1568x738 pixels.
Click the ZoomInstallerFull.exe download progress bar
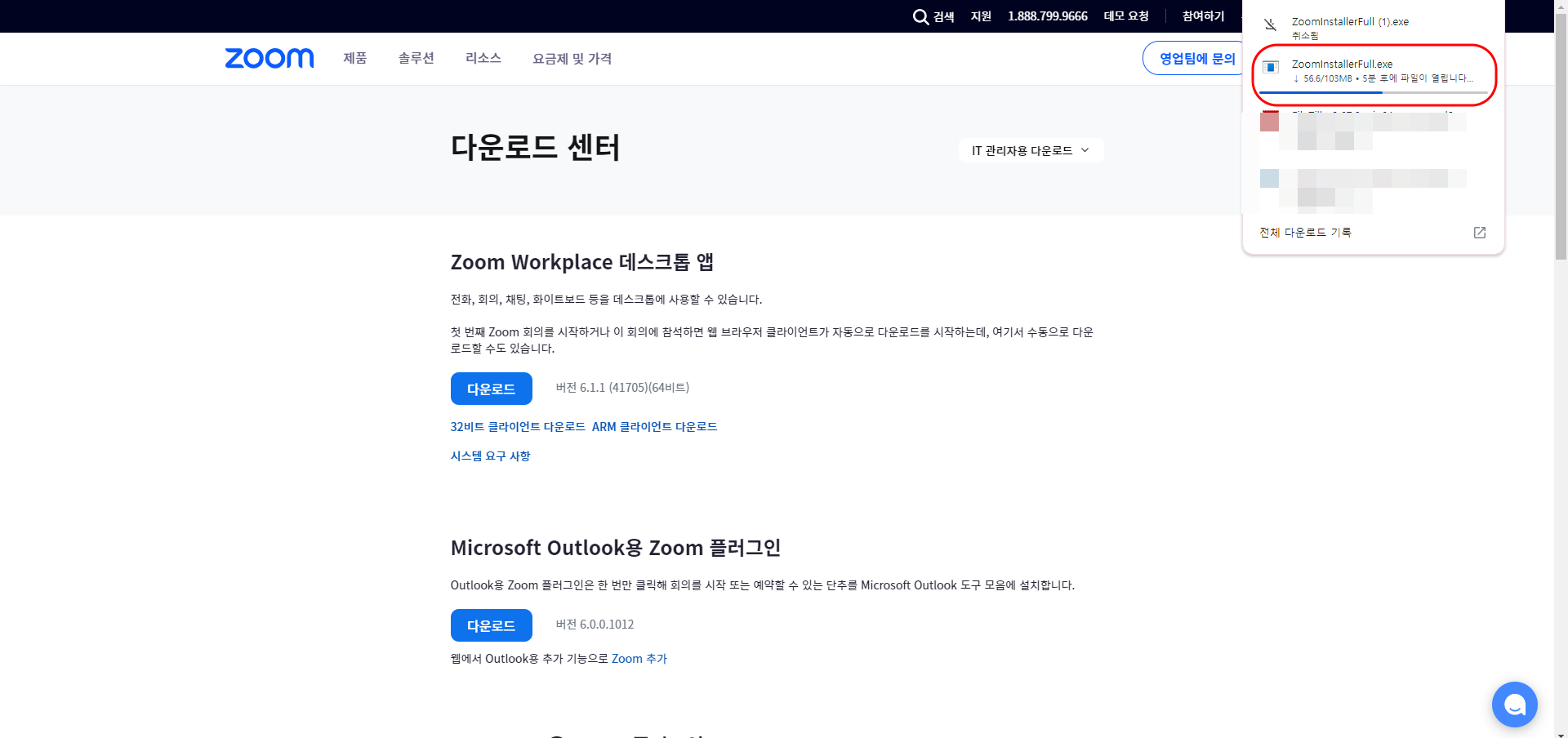[x=1374, y=92]
